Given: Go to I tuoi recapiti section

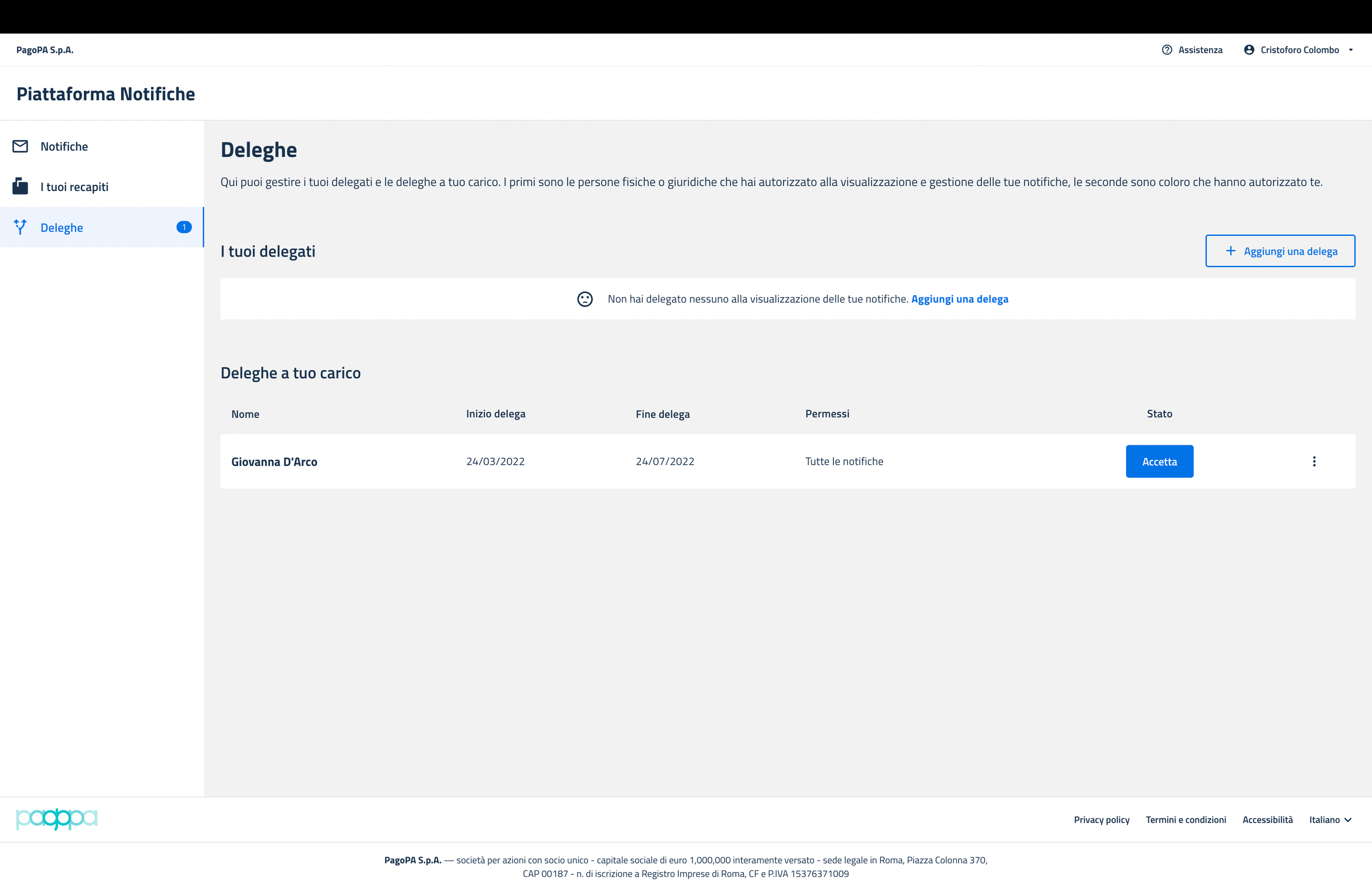Looking at the screenshot, I should tap(74, 187).
